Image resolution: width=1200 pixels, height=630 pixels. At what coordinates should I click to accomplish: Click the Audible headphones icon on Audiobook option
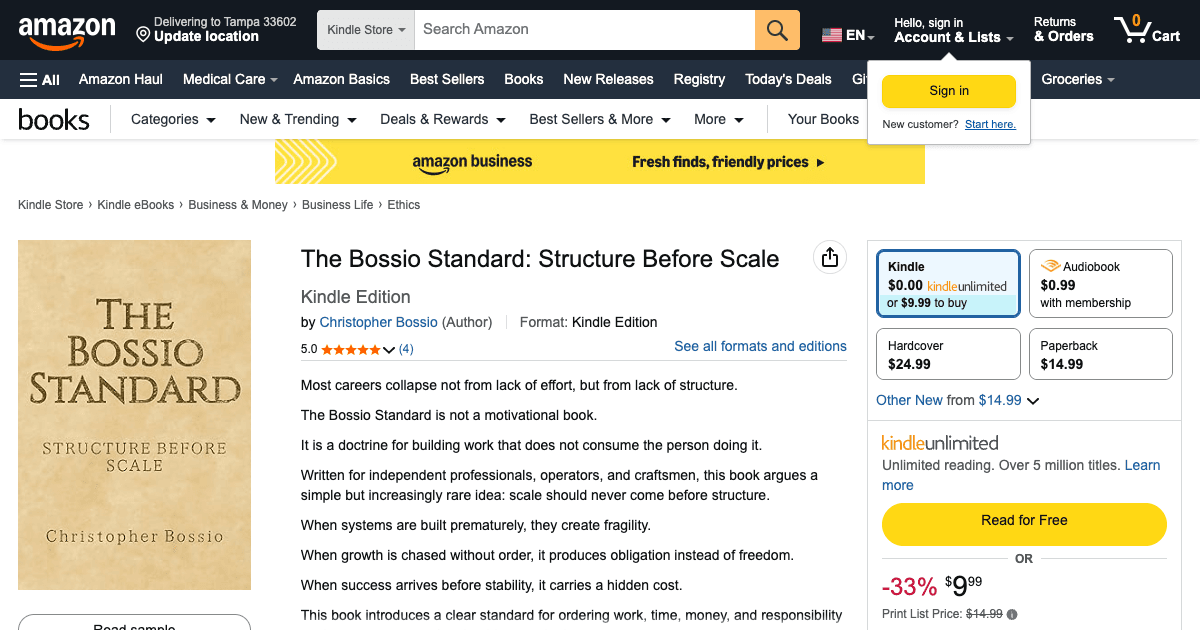coord(1049,266)
